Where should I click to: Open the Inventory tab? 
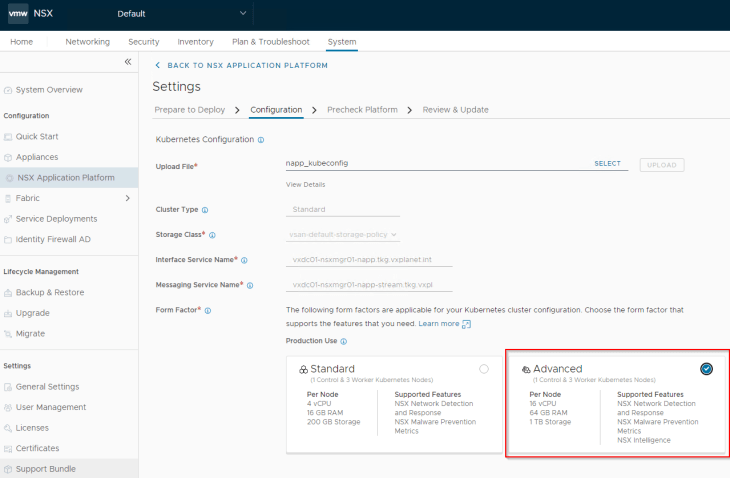[196, 42]
